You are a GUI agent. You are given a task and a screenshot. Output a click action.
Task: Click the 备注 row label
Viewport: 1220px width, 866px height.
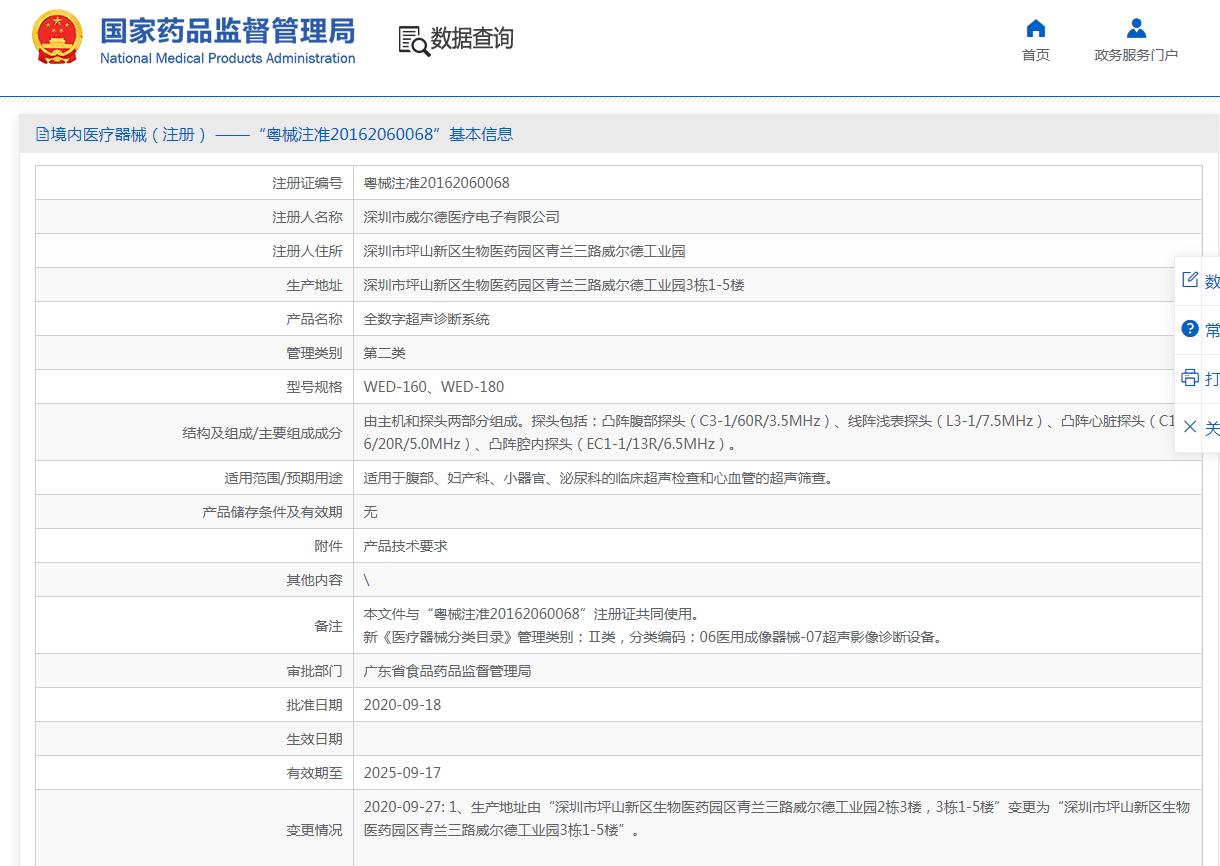coord(328,626)
